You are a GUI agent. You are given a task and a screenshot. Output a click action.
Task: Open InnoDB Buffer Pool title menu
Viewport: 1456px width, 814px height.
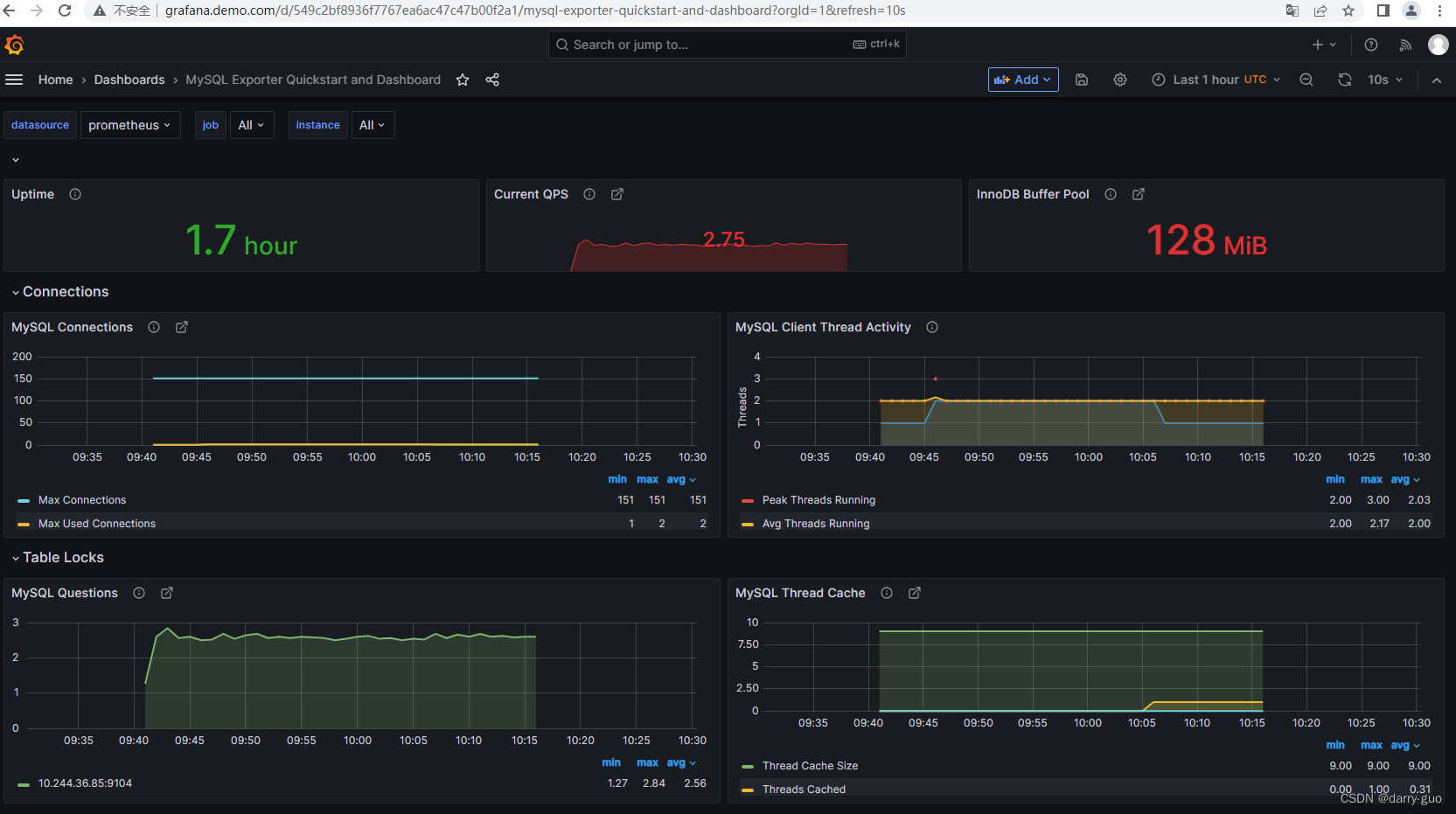(x=1033, y=194)
